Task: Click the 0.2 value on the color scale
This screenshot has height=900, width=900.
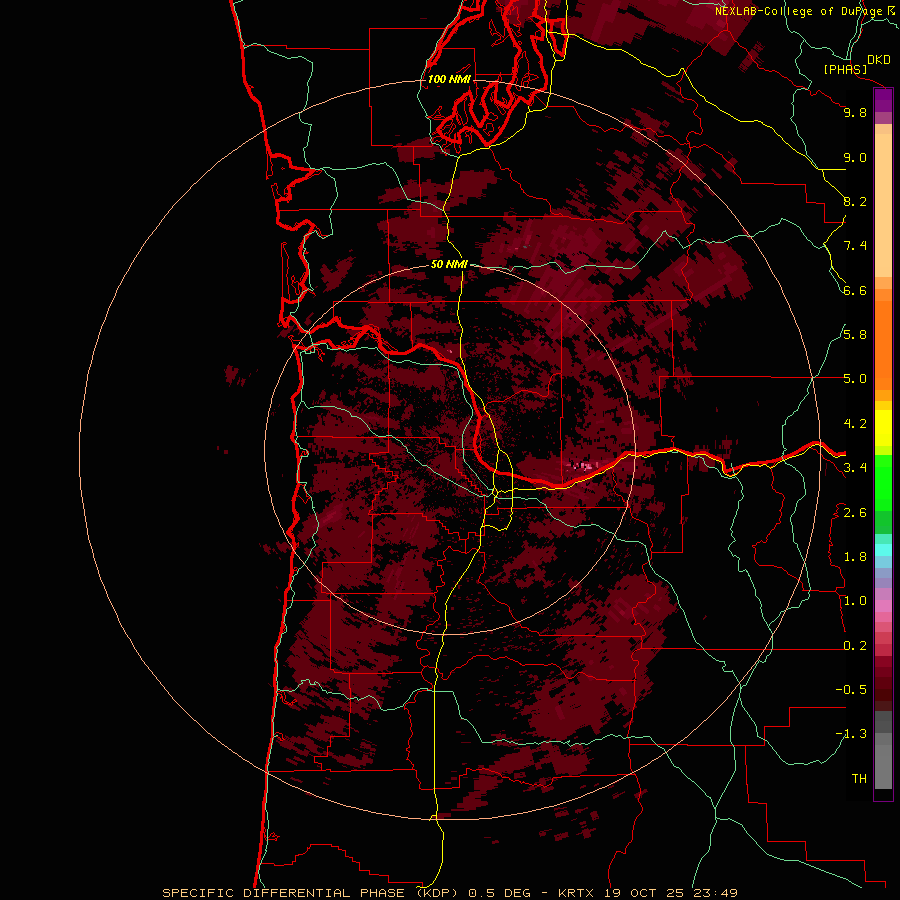Action: [x=855, y=646]
